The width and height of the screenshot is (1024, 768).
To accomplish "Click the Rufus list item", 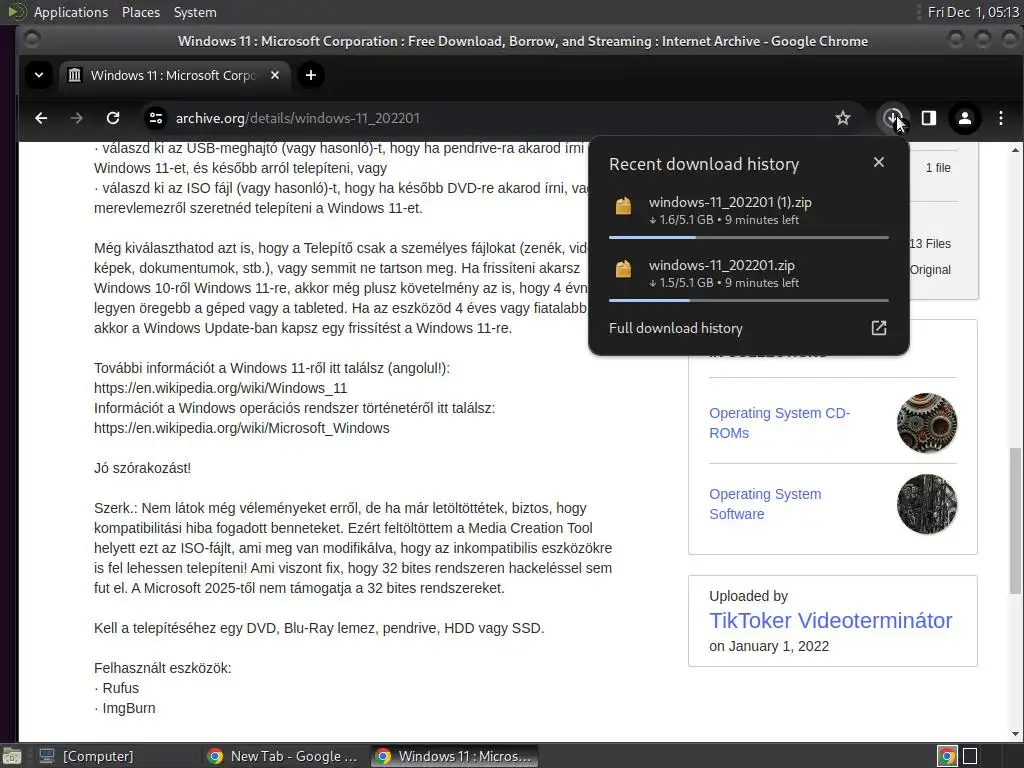I will tap(121, 688).
